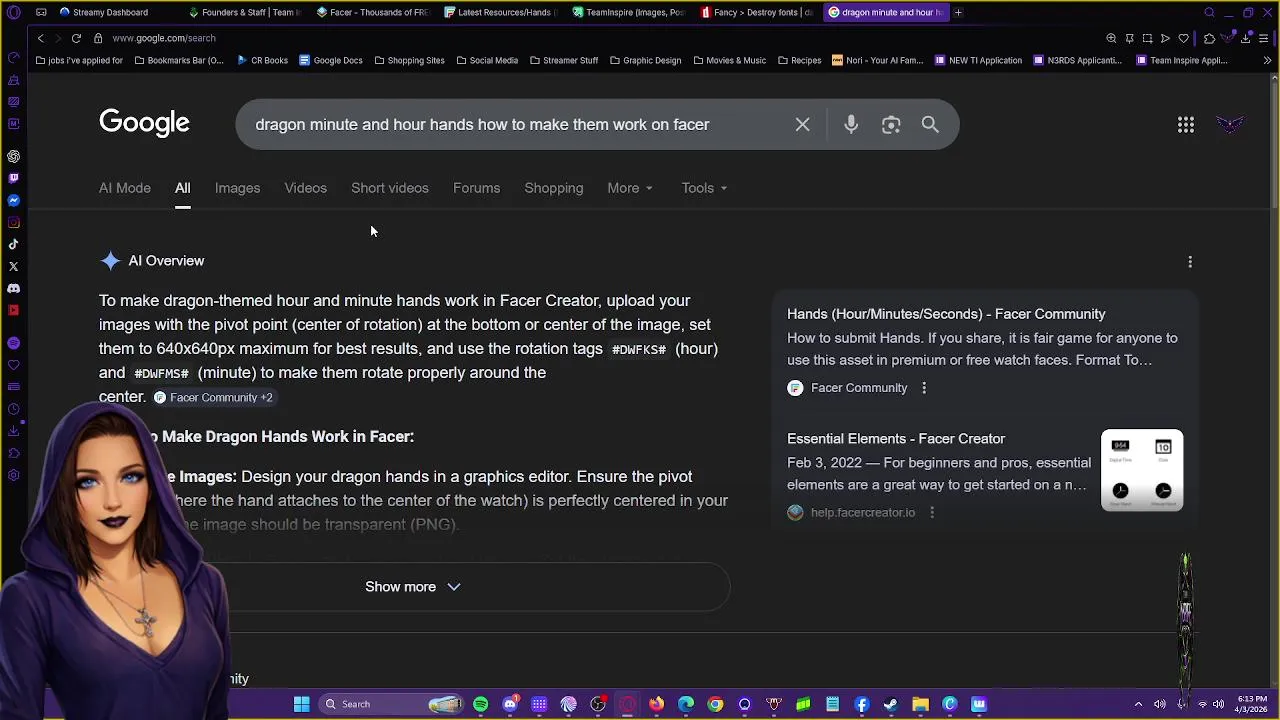Launch Microsoft Edge from the taskbar
This screenshot has width=1280, height=720.
coord(686,704)
